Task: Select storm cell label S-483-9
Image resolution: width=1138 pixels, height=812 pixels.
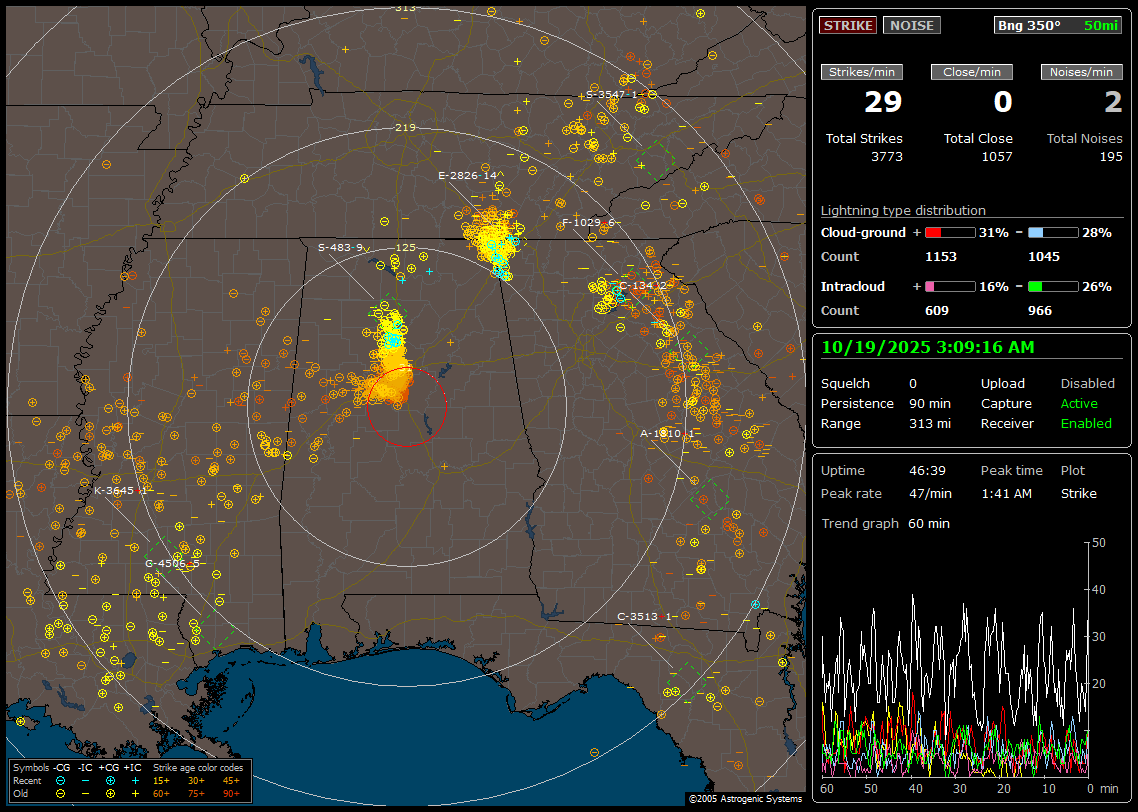Action: (x=340, y=248)
